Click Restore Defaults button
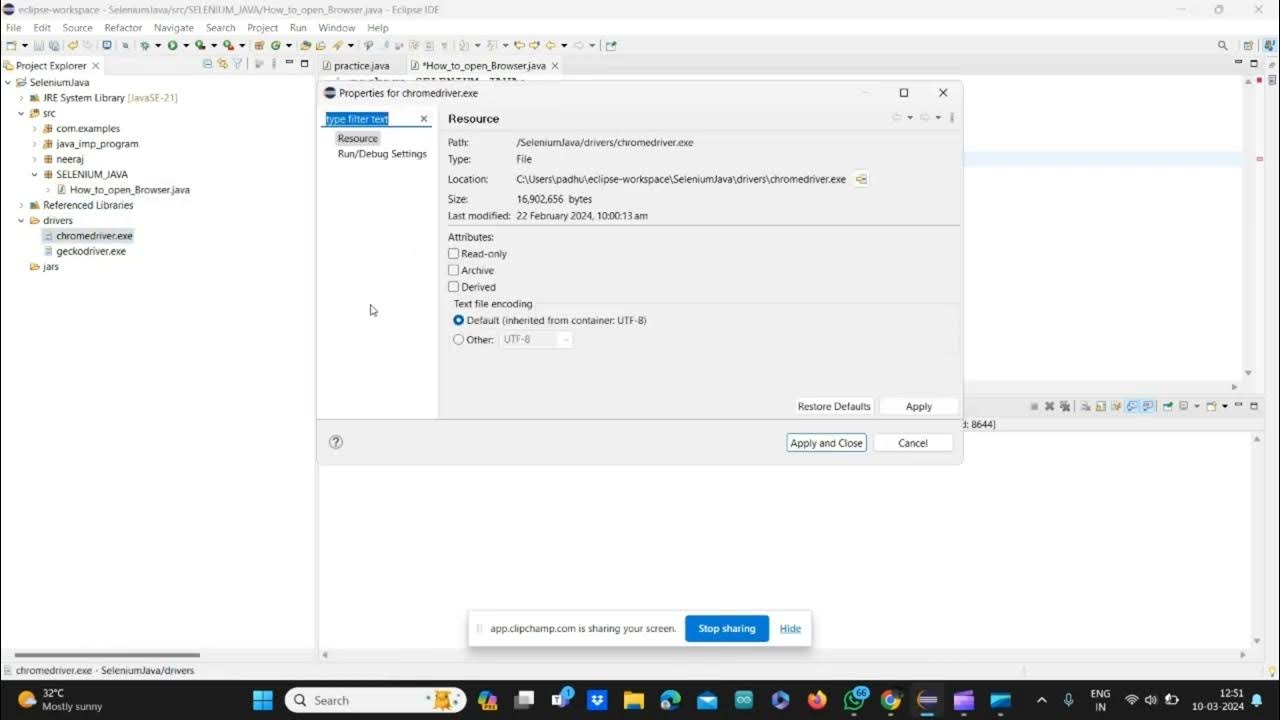 tap(834, 406)
